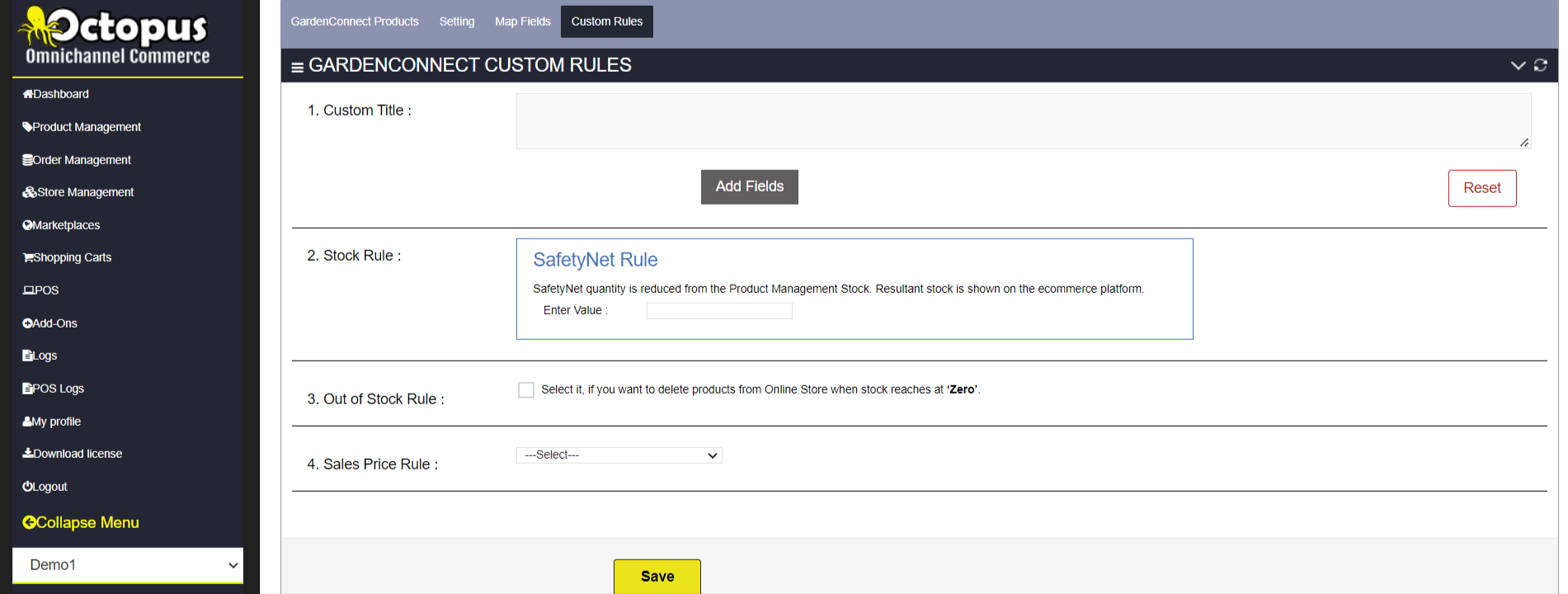Collapse the Custom Rules panel with the chevron
1568x594 pixels.
tap(1518, 65)
